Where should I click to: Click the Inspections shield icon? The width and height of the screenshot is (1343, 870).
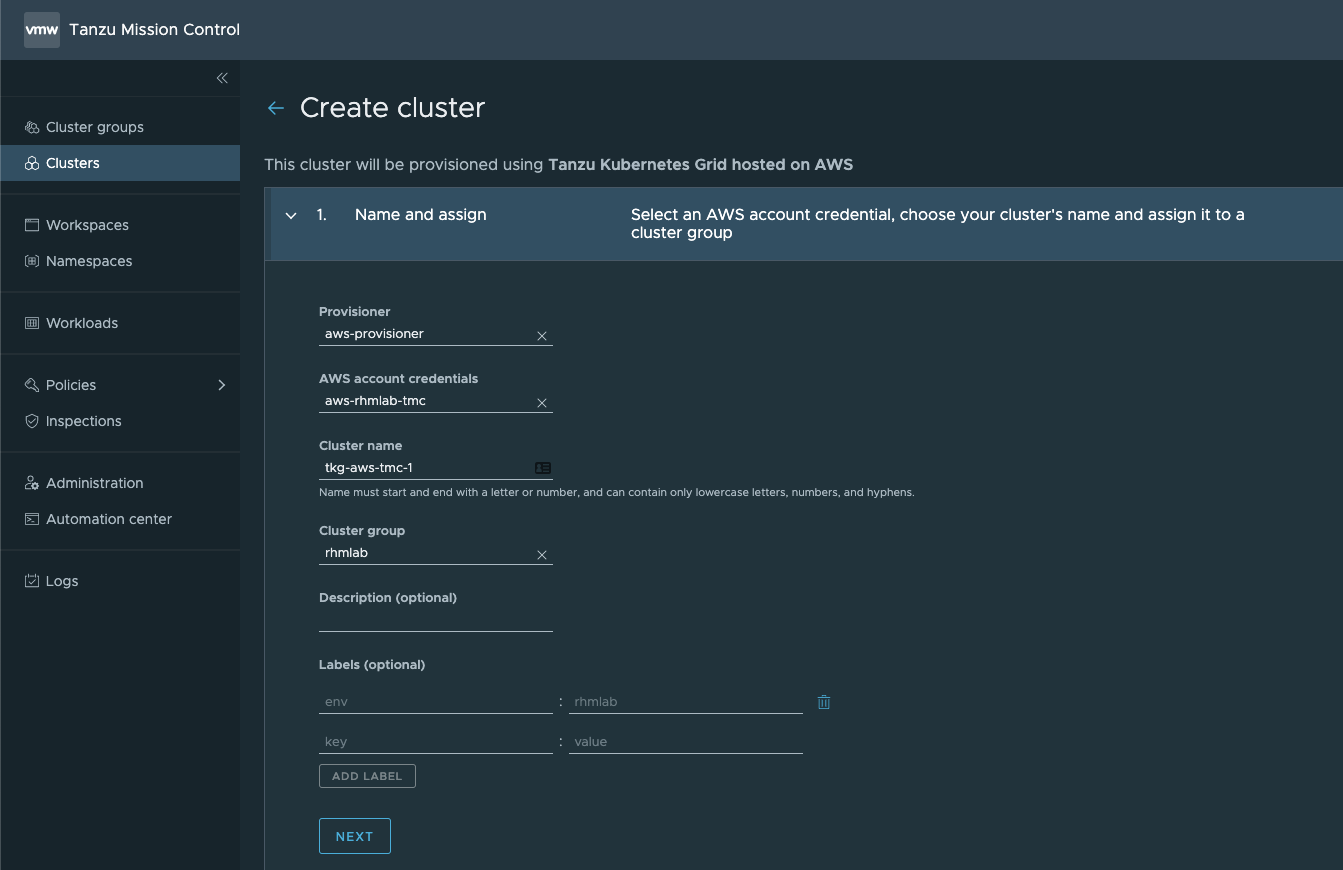pyautogui.click(x=32, y=421)
